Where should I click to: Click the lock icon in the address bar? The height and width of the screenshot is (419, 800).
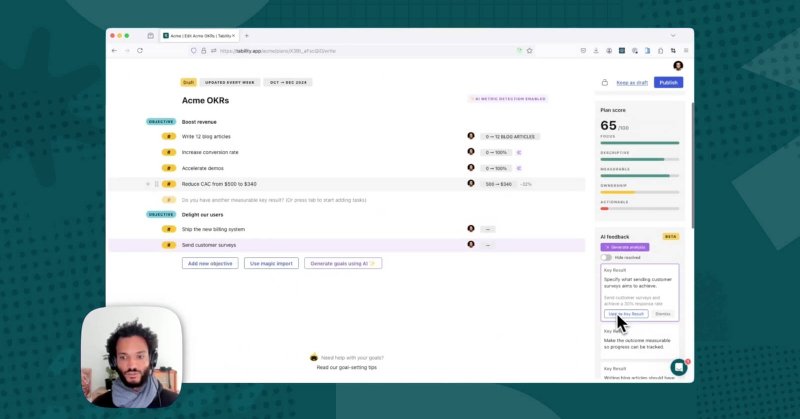pyautogui.click(x=204, y=51)
